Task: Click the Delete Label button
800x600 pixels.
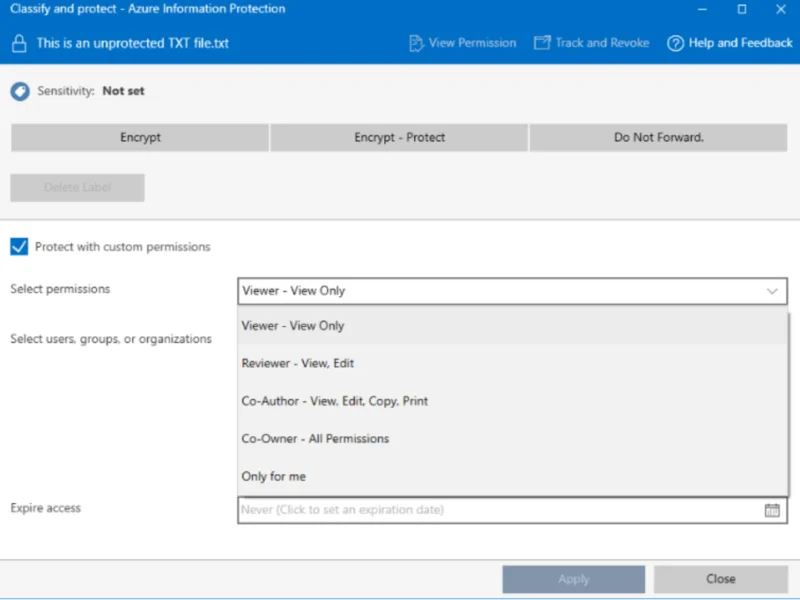Action: point(78,187)
